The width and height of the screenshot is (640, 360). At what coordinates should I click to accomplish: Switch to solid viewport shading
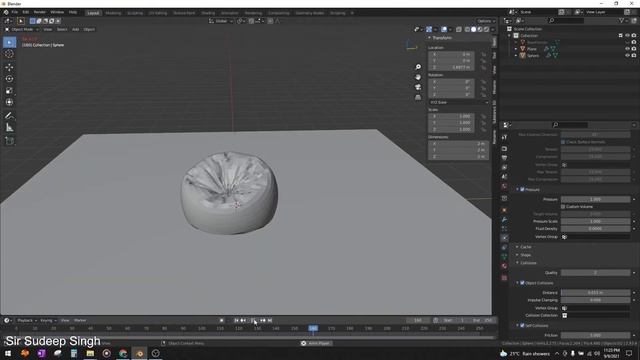point(473,29)
